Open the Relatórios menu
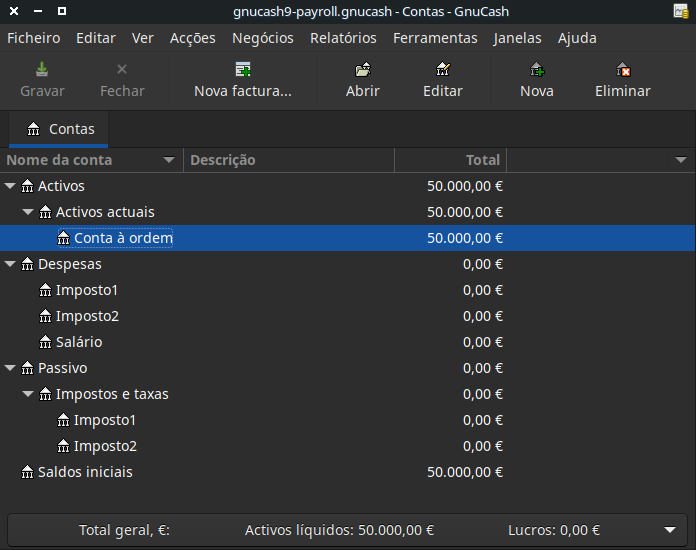 tap(343, 38)
